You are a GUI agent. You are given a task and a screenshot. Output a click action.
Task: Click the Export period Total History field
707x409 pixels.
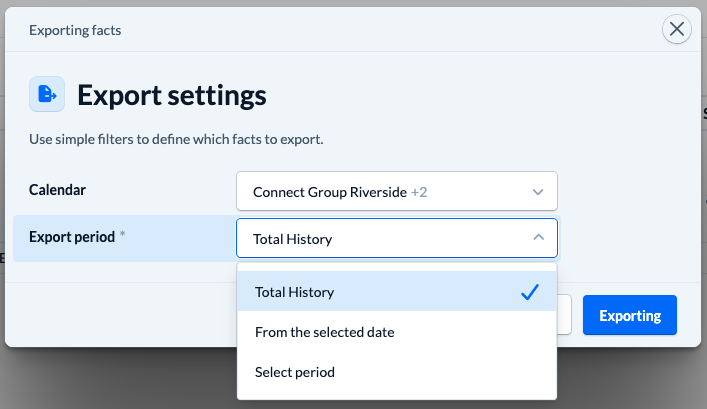(x=397, y=238)
